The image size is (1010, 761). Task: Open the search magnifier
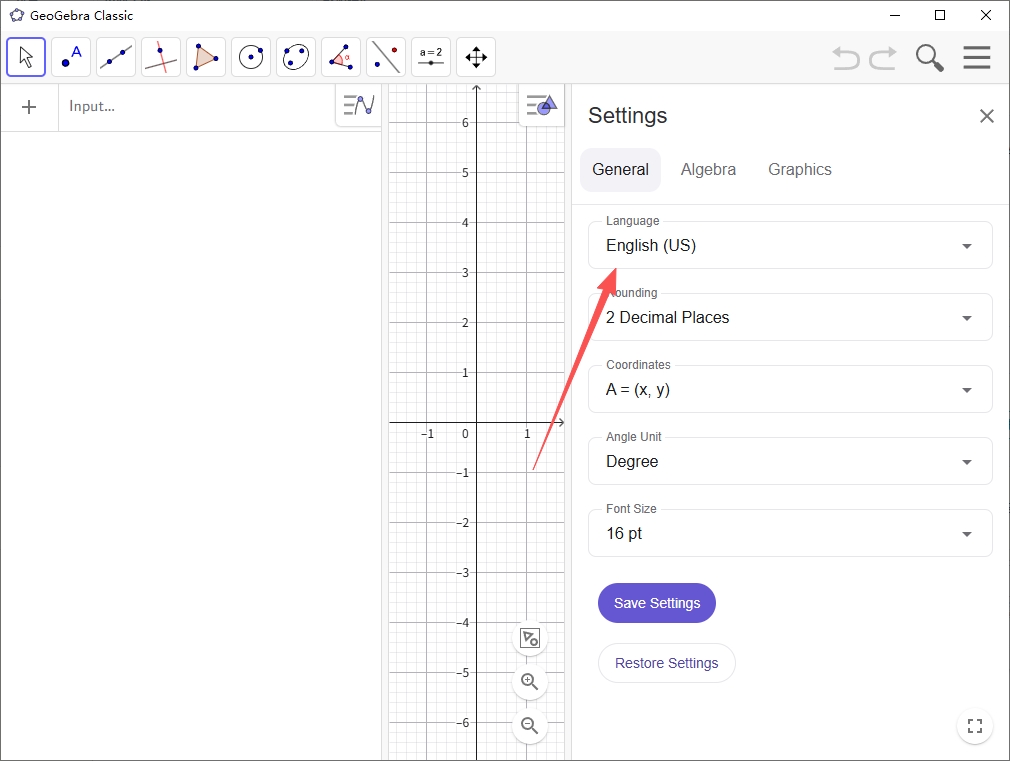pyautogui.click(x=929, y=57)
